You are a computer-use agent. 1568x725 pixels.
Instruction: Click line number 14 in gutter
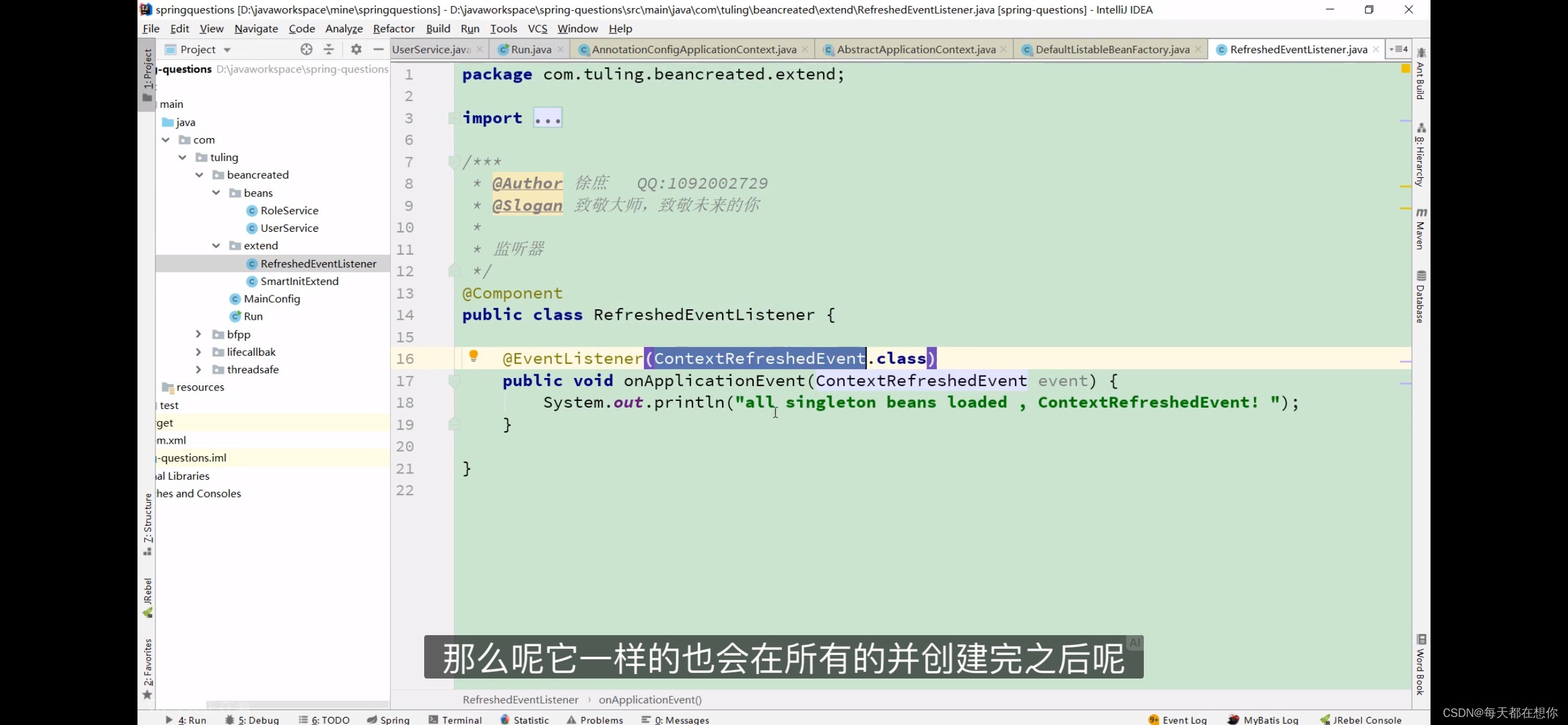(405, 315)
